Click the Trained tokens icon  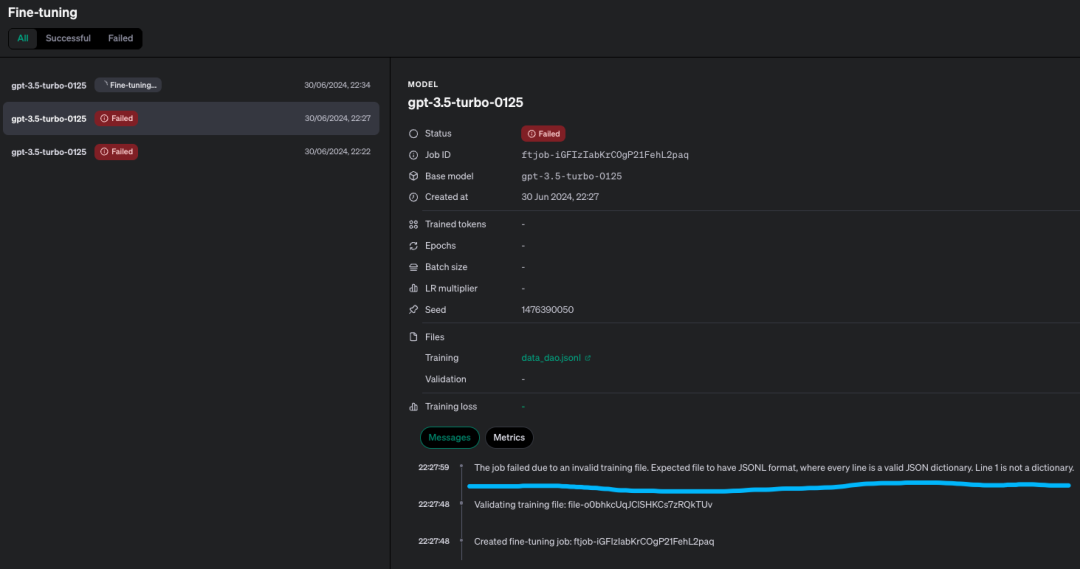(x=414, y=225)
